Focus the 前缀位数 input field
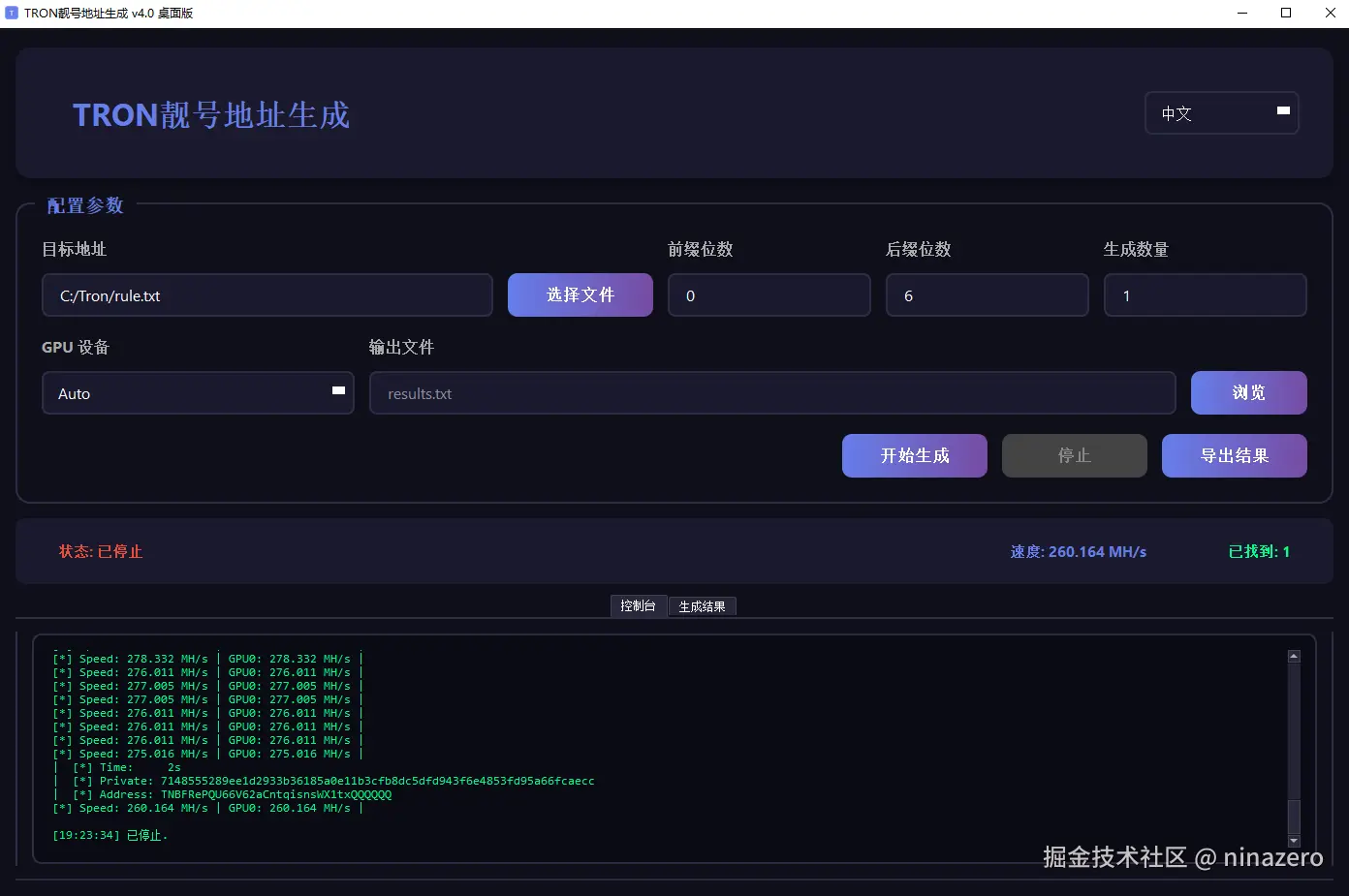The height and width of the screenshot is (896, 1349). (769, 295)
